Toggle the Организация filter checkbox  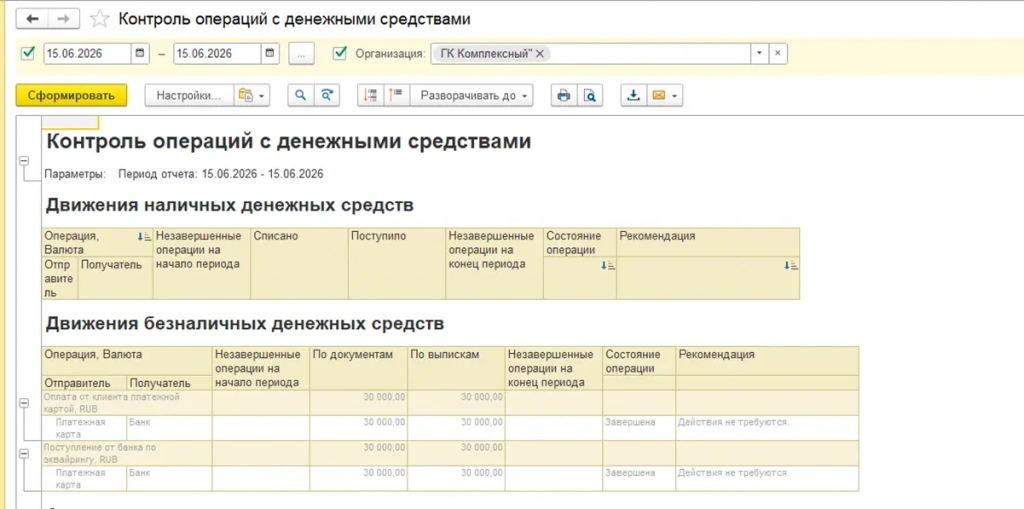click(x=340, y=54)
